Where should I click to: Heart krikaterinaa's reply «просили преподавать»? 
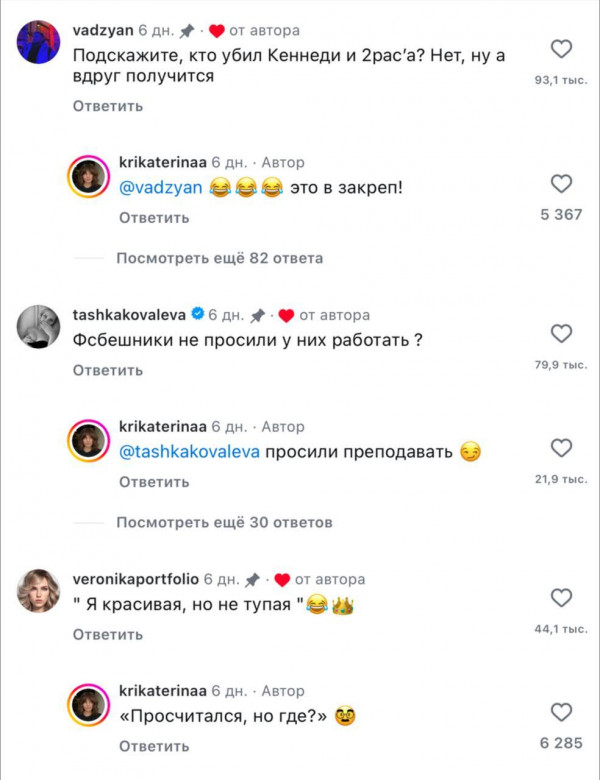tap(562, 448)
